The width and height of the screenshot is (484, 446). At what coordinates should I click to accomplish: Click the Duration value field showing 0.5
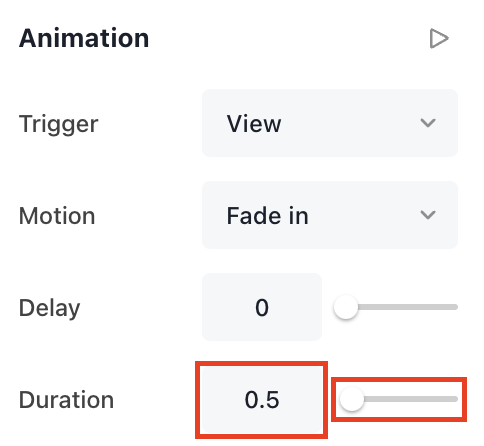262,399
